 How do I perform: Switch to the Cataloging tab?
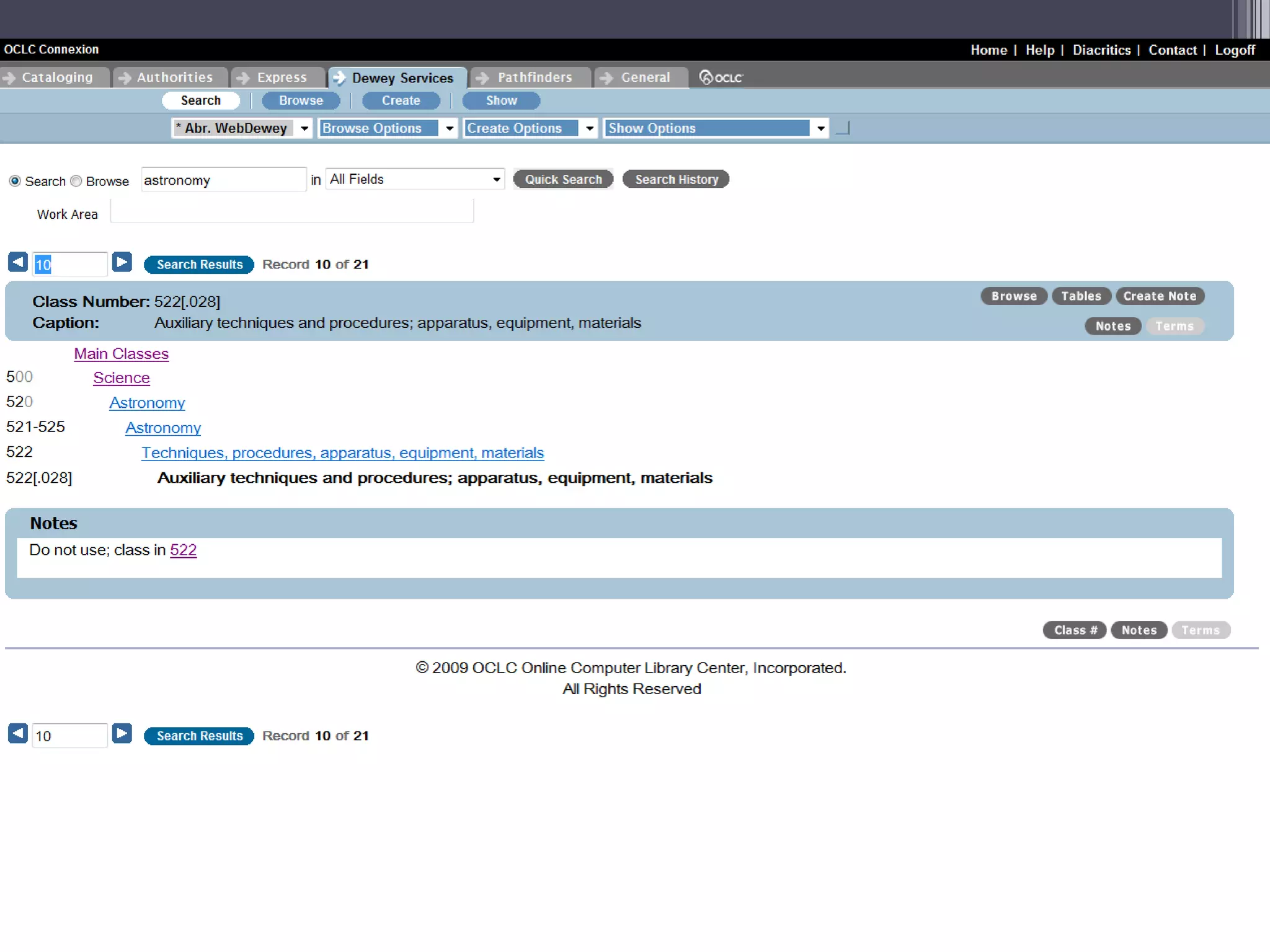[x=56, y=77]
